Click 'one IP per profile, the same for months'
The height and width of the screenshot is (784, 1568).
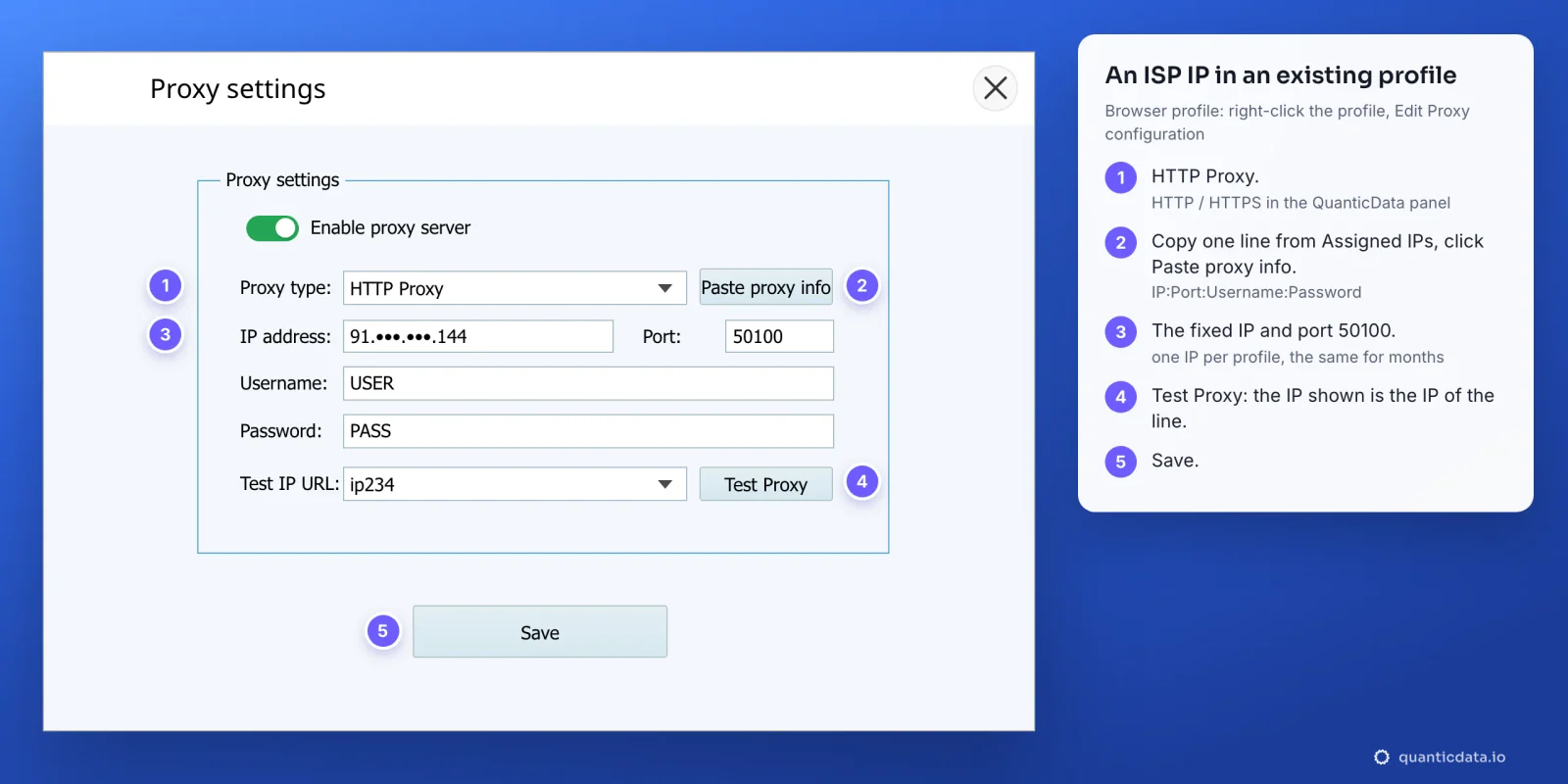(x=1298, y=358)
